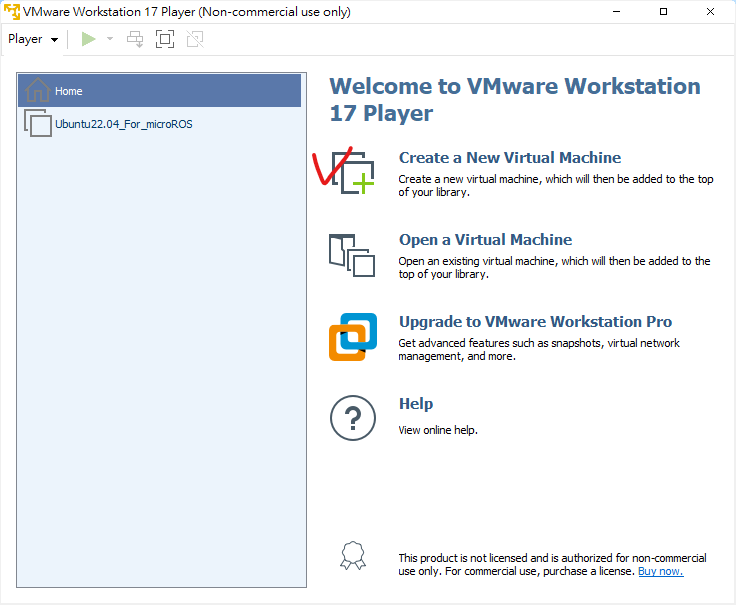Click the VMware Workstation Pro upgrade icon

[353, 337]
